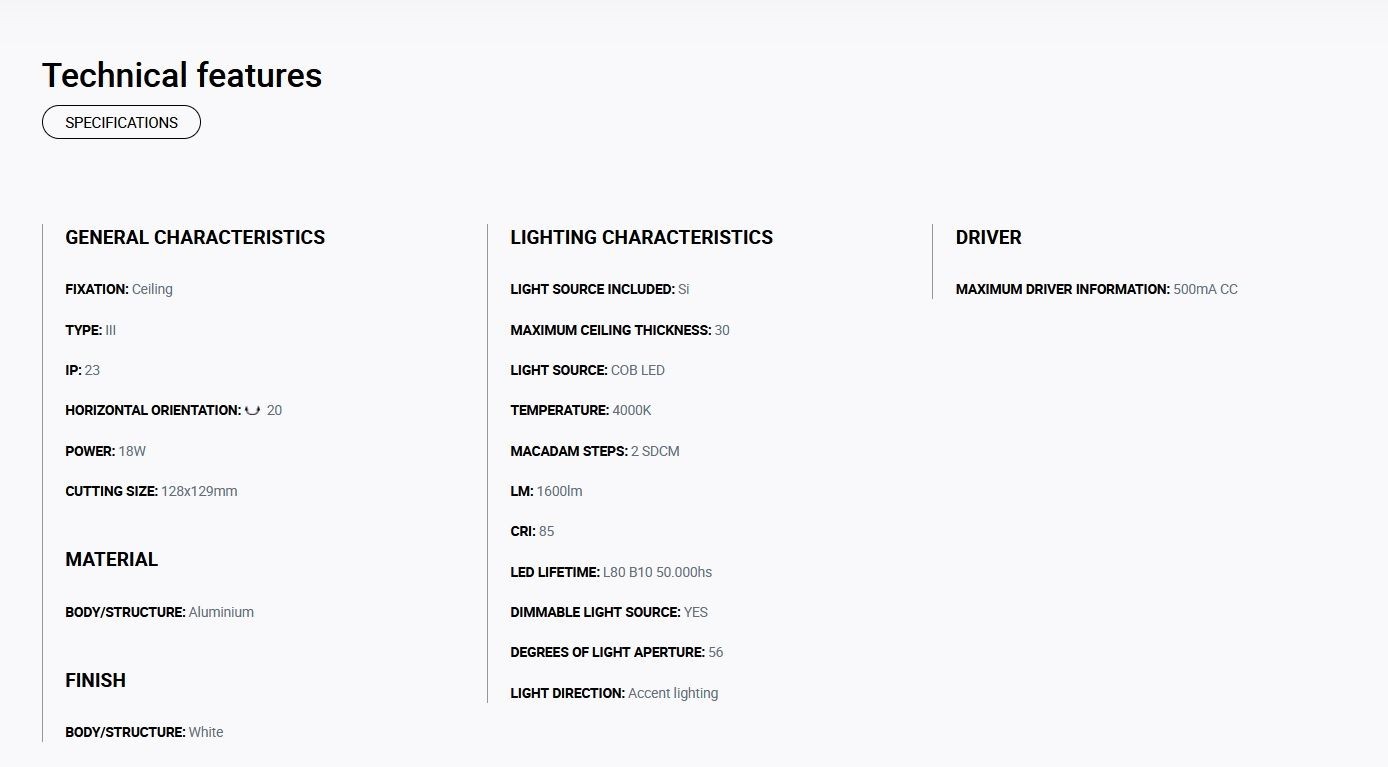Click the 4000K temperature value

pyautogui.click(x=632, y=410)
